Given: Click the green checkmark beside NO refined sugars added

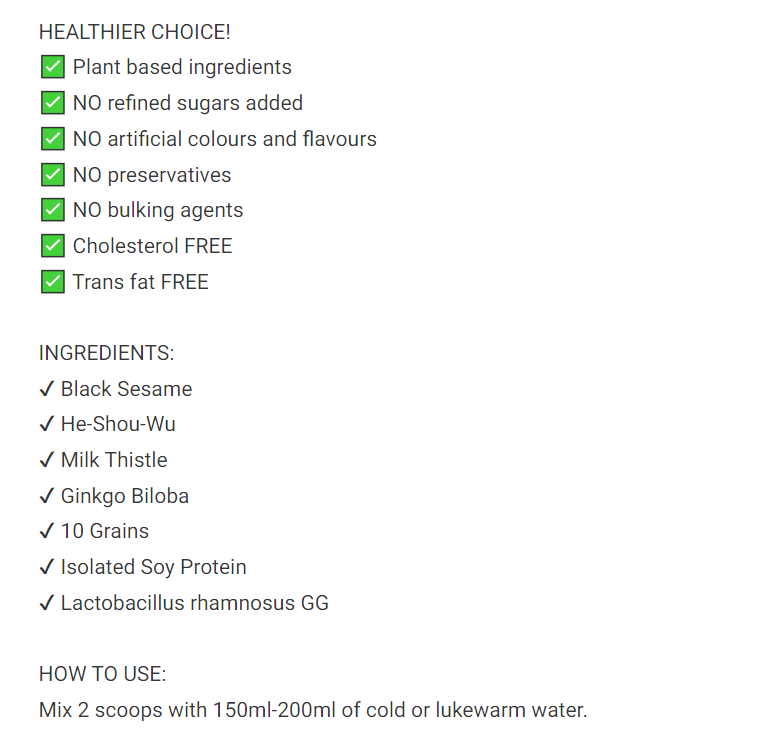Looking at the screenshot, I should (x=53, y=103).
